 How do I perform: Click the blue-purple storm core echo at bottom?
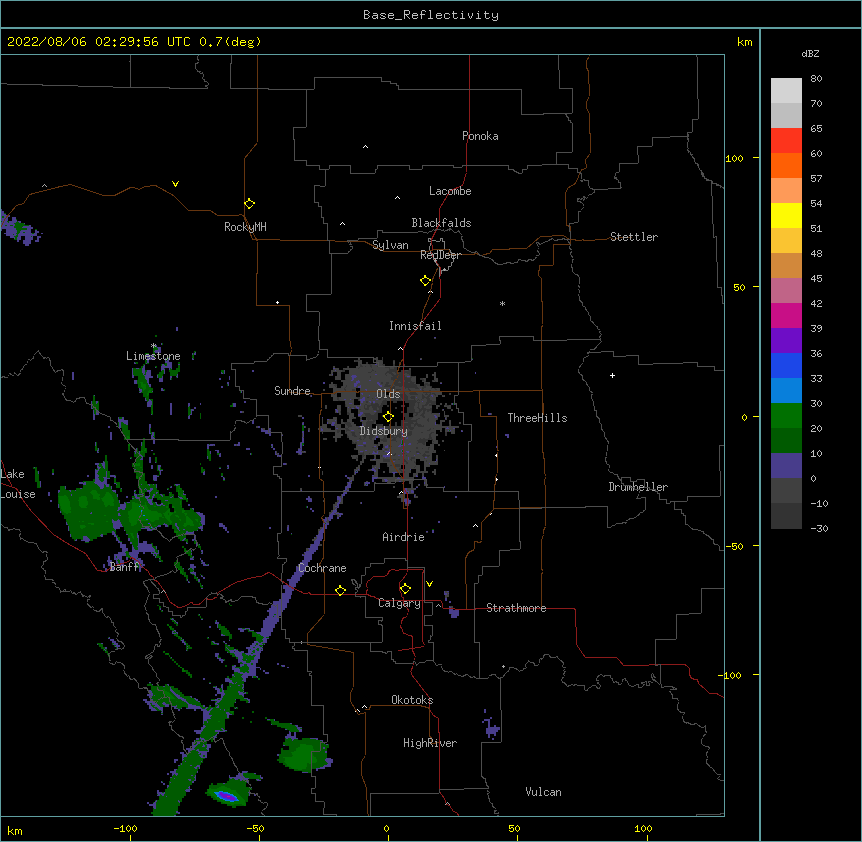tap(227, 796)
